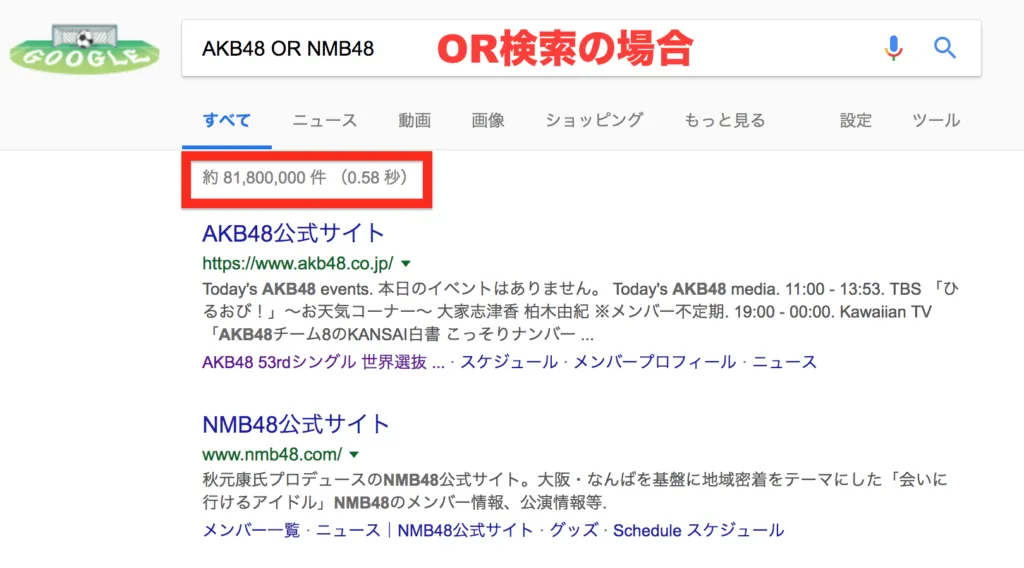
Task: Open the ニュース sitelink under AKB48 result
Action: pos(784,362)
